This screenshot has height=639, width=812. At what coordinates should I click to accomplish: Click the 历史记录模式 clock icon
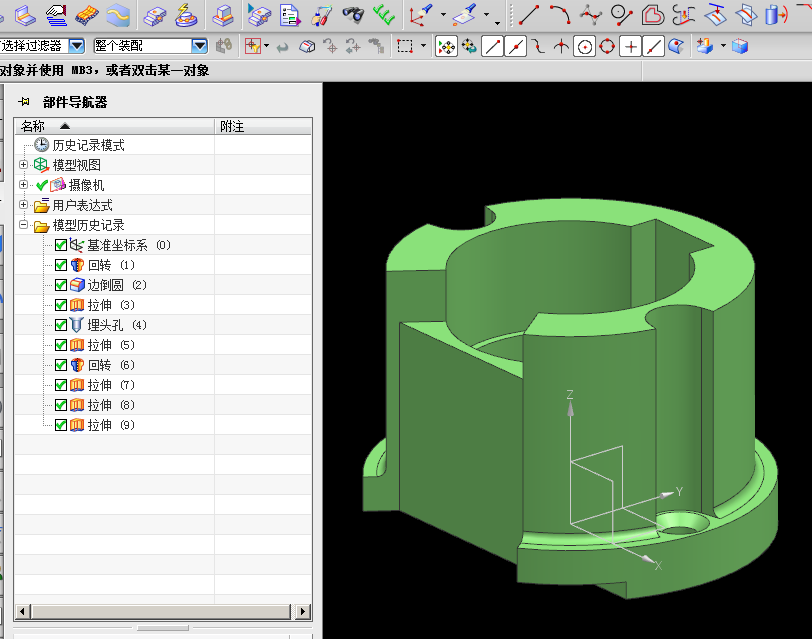click(41, 145)
